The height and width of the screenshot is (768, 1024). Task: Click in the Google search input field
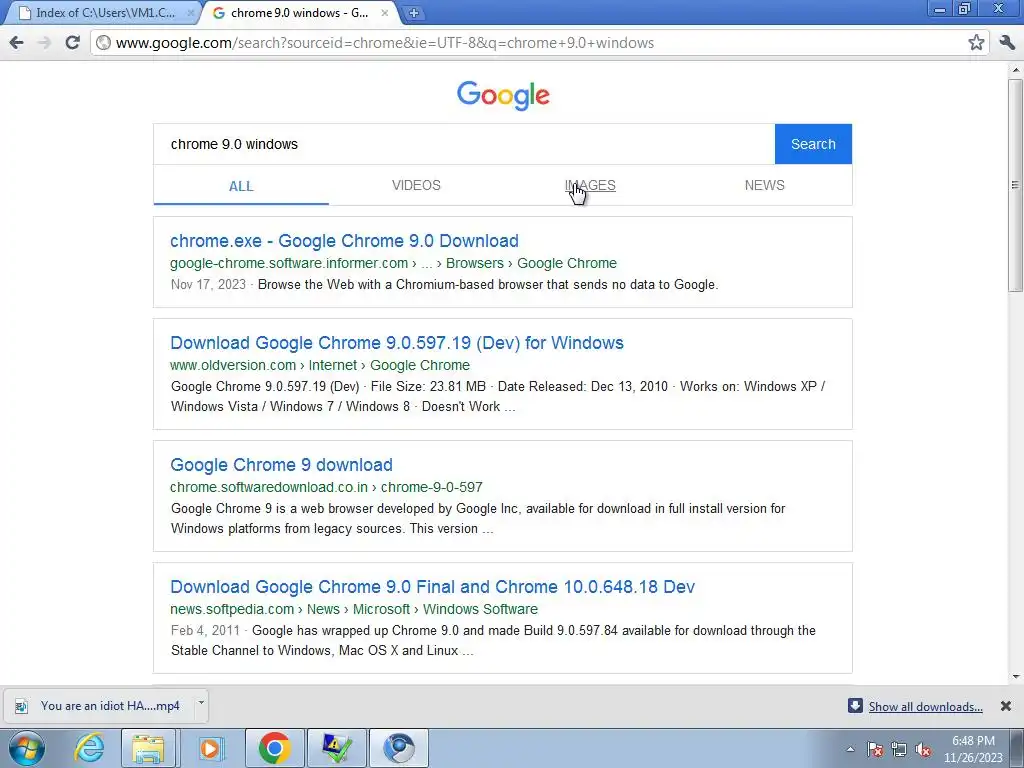[x=464, y=144]
